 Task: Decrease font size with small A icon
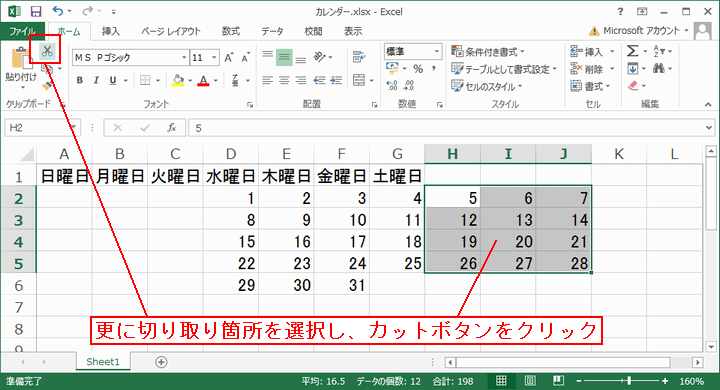245,57
